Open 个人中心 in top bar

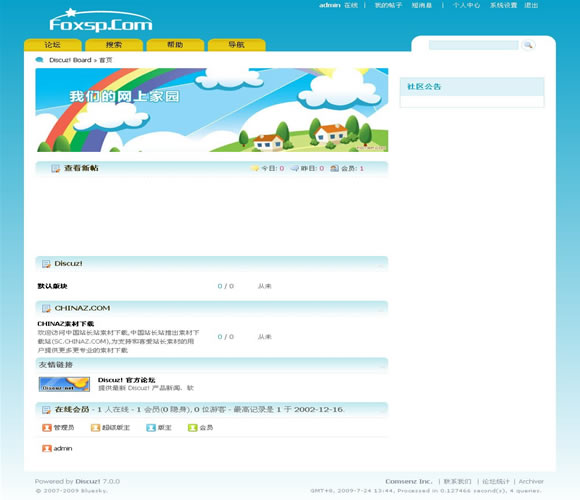pyautogui.click(x=466, y=5)
